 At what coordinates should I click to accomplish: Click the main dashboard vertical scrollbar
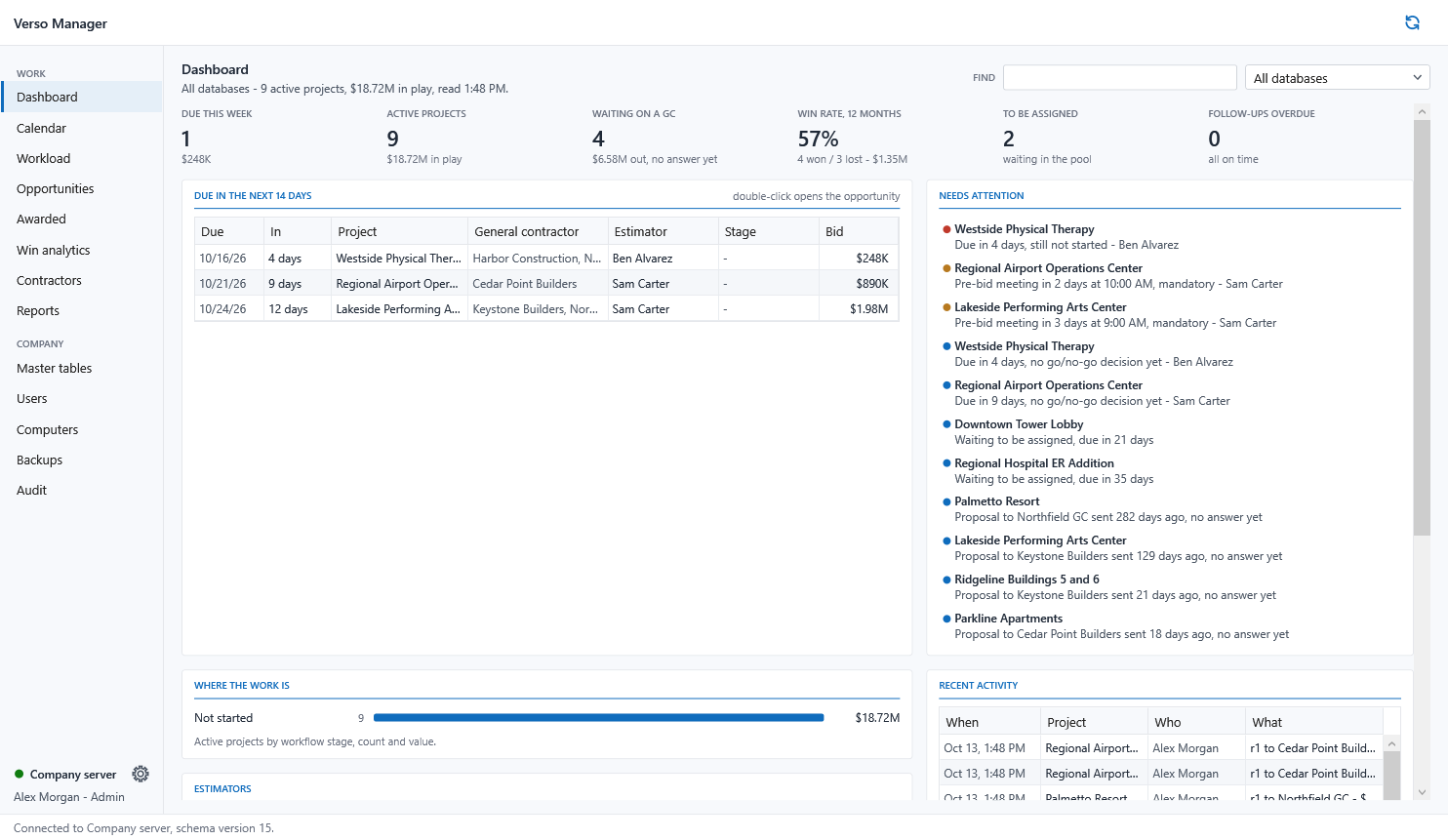(1422, 327)
